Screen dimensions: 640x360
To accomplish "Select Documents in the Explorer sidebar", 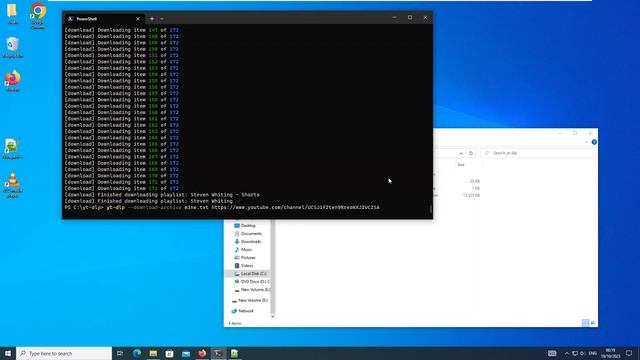I will 251,234.
